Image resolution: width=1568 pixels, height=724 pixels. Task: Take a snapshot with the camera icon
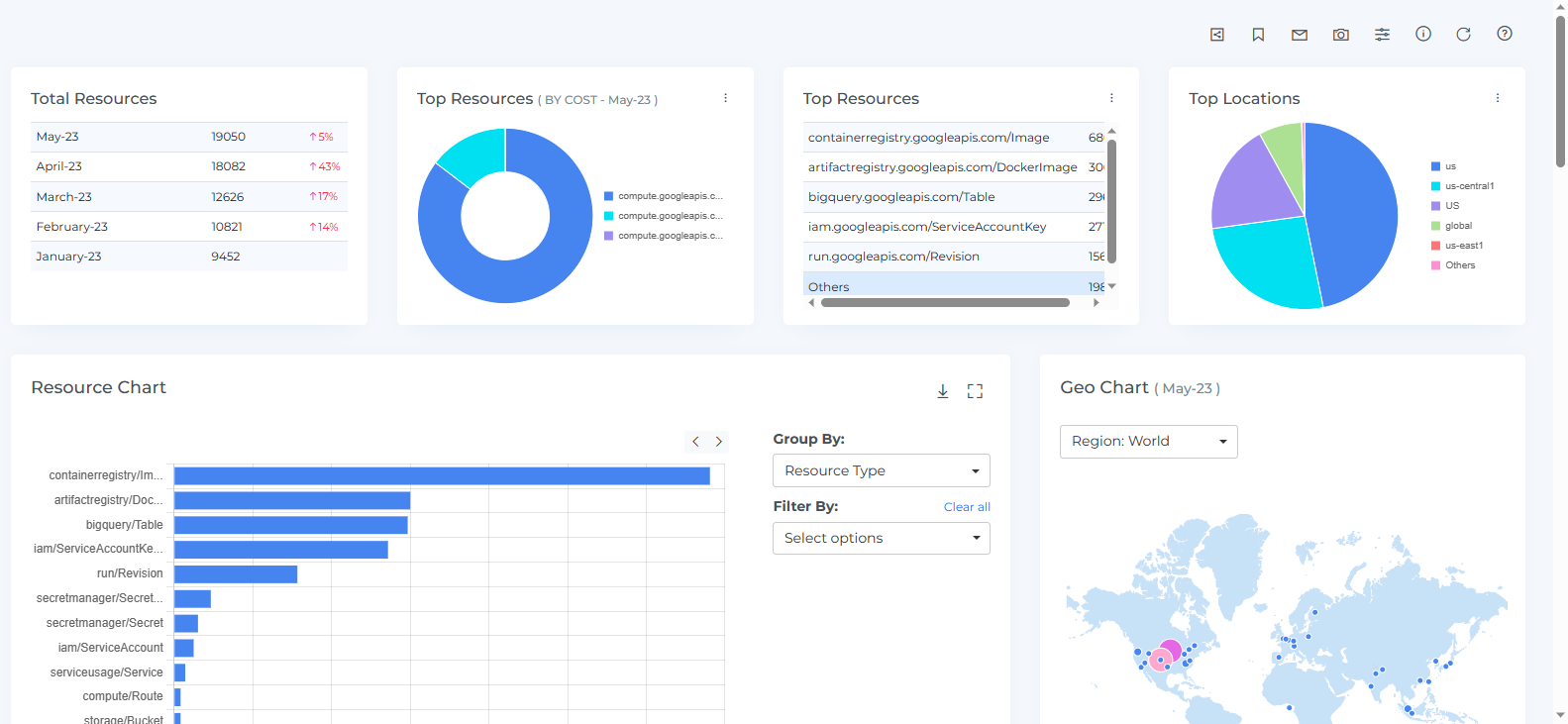[1340, 35]
